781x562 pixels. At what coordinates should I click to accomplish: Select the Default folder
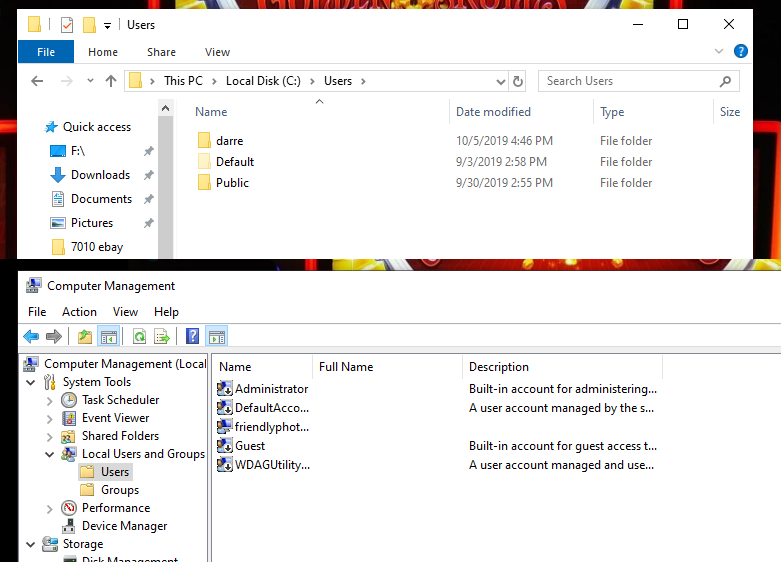pyautogui.click(x=226, y=162)
